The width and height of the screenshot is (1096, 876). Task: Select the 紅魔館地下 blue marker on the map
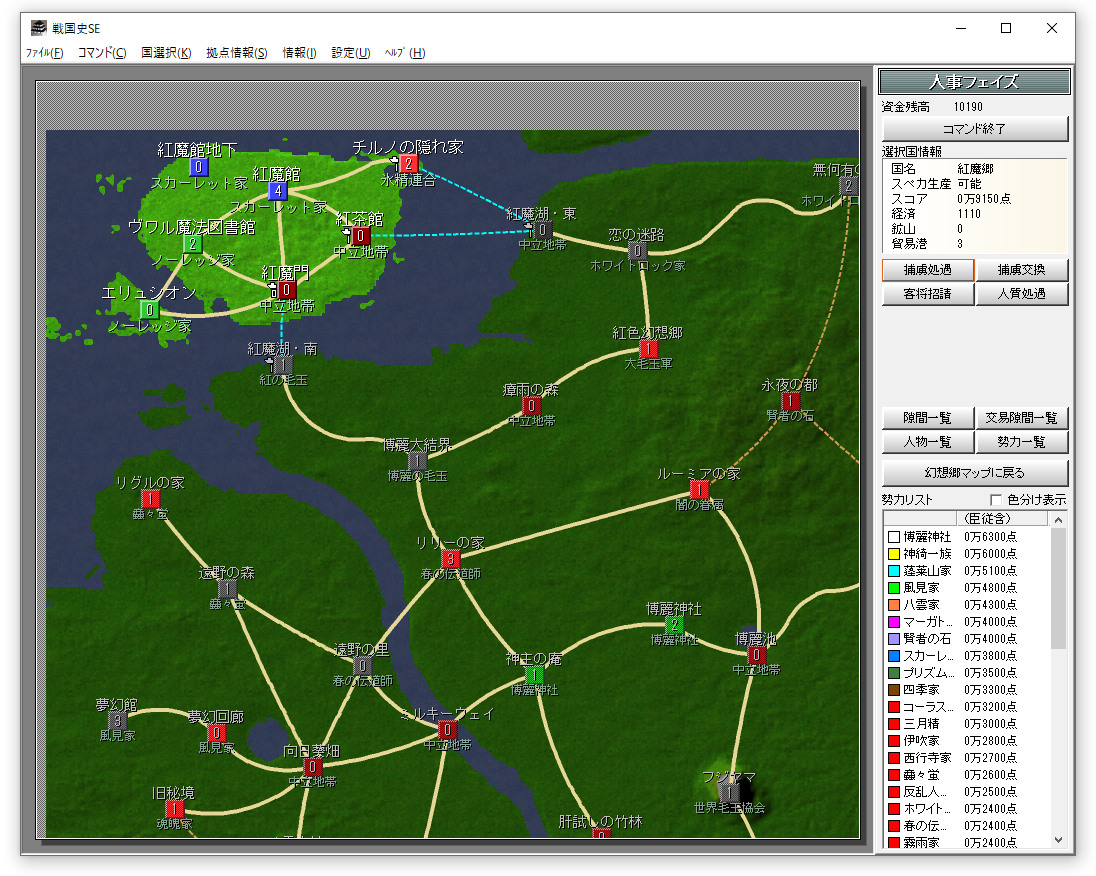pos(198,167)
